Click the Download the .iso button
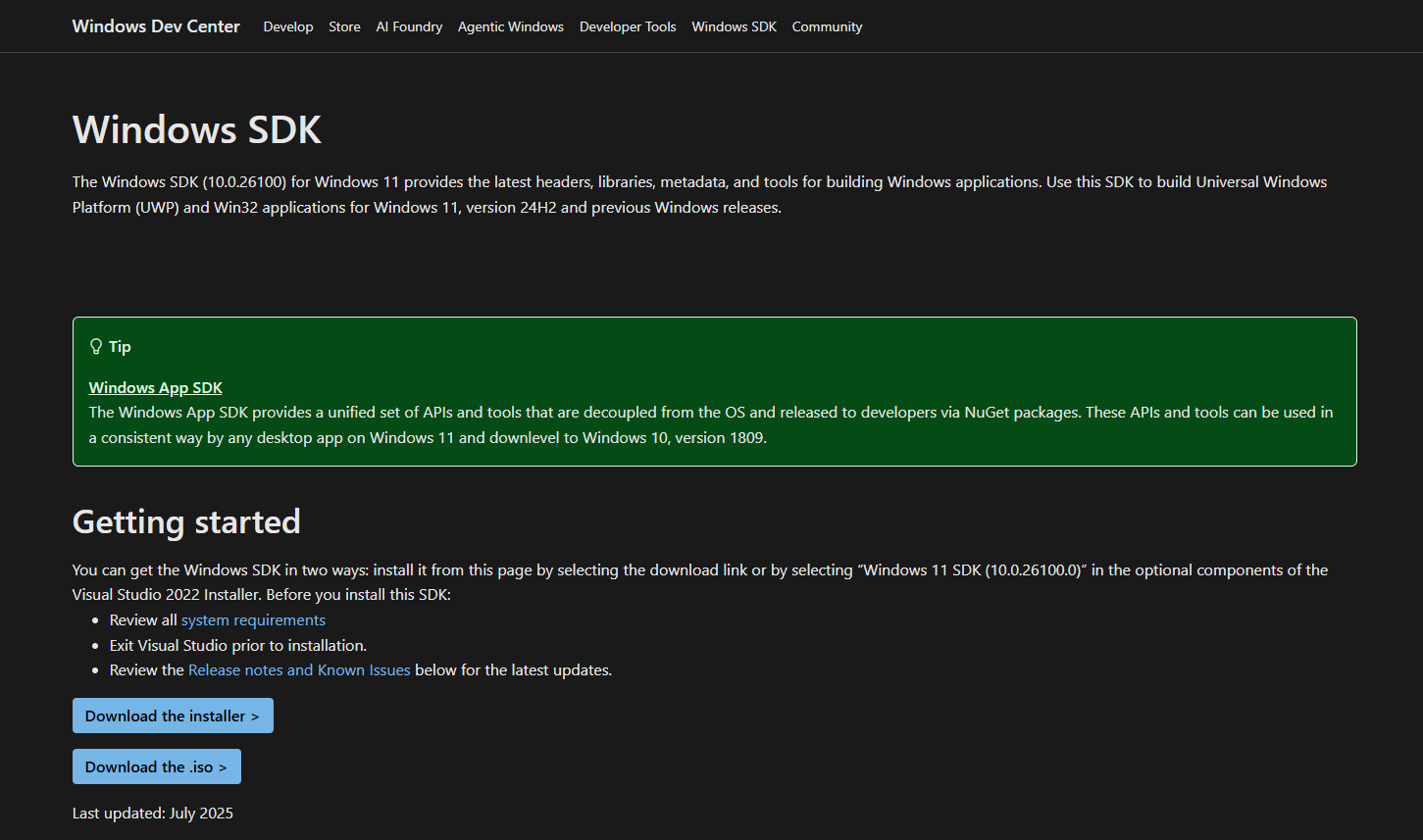The width and height of the screenshot is (1423, 840). point(157,766)
